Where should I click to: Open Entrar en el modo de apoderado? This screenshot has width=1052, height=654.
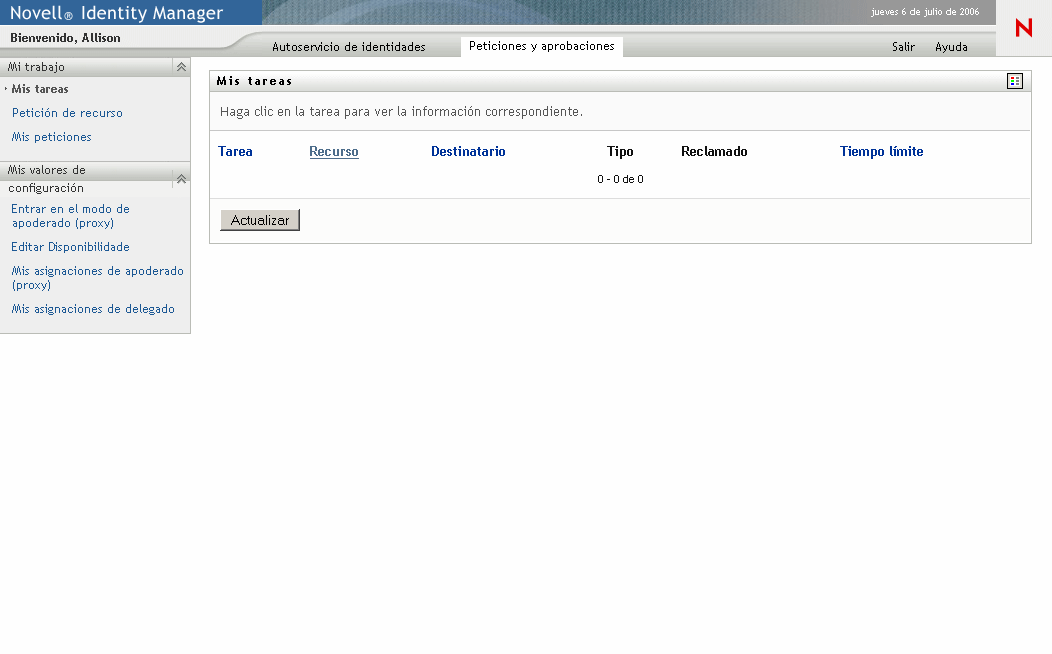(x=70, y=216)
